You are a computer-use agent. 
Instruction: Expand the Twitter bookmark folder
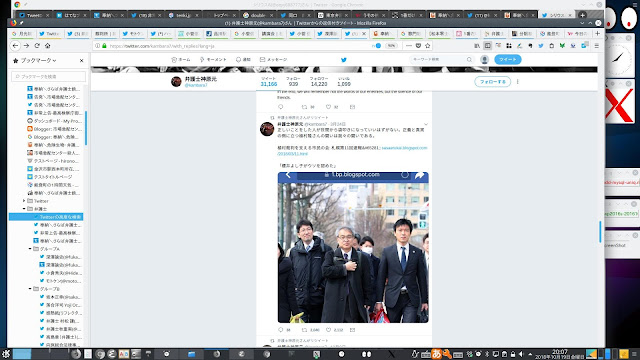click(24, 201)
